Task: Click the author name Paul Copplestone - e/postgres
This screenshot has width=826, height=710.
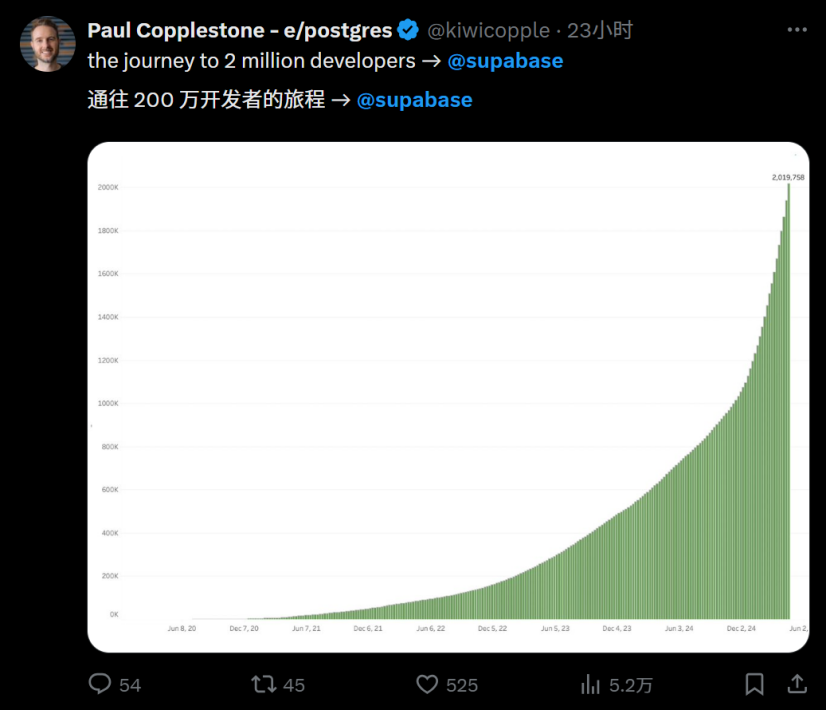Action: click(x=240, y=30)
